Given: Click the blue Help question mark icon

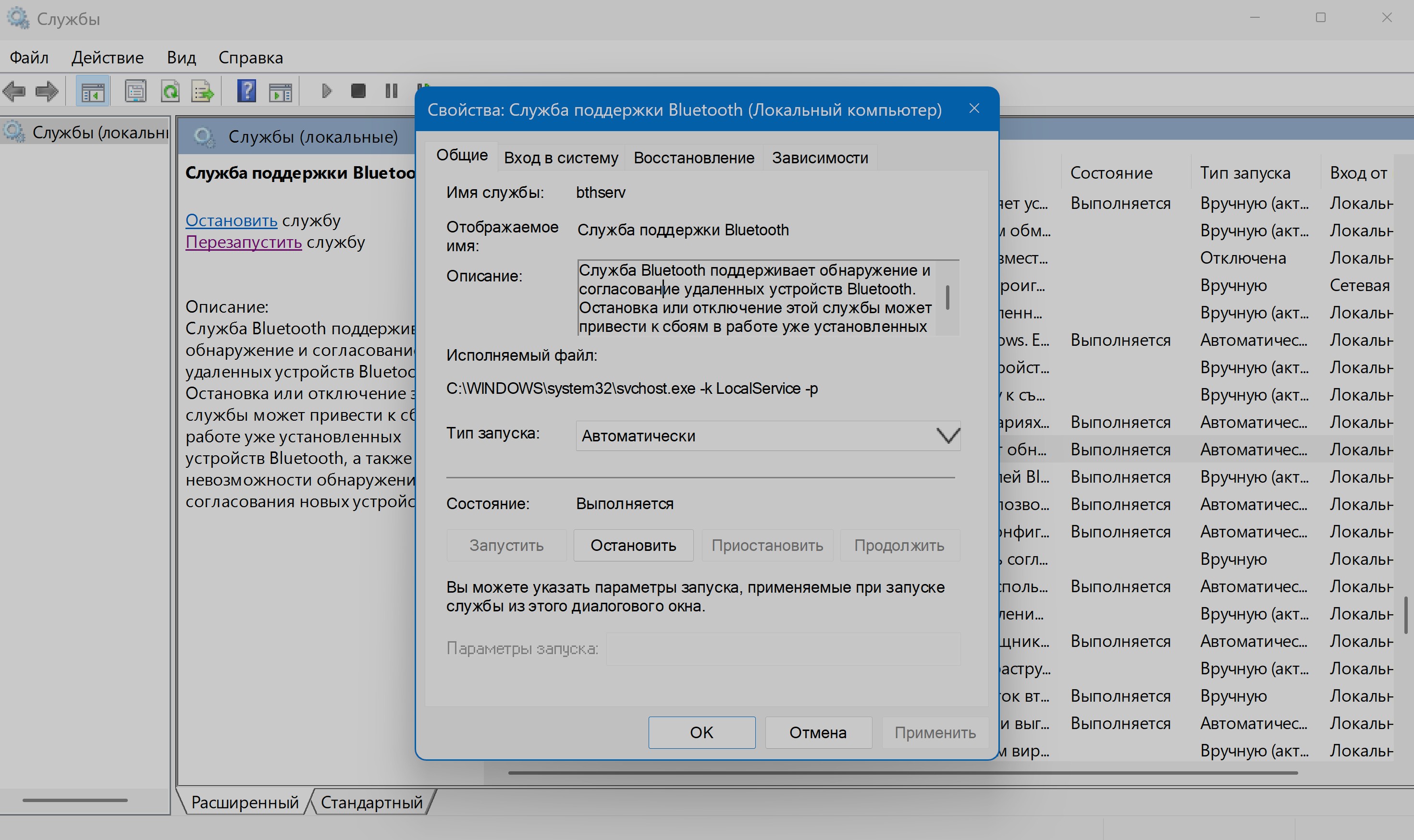Looking at the screenshot, I should pyautogui.click(x=246, y=91).
